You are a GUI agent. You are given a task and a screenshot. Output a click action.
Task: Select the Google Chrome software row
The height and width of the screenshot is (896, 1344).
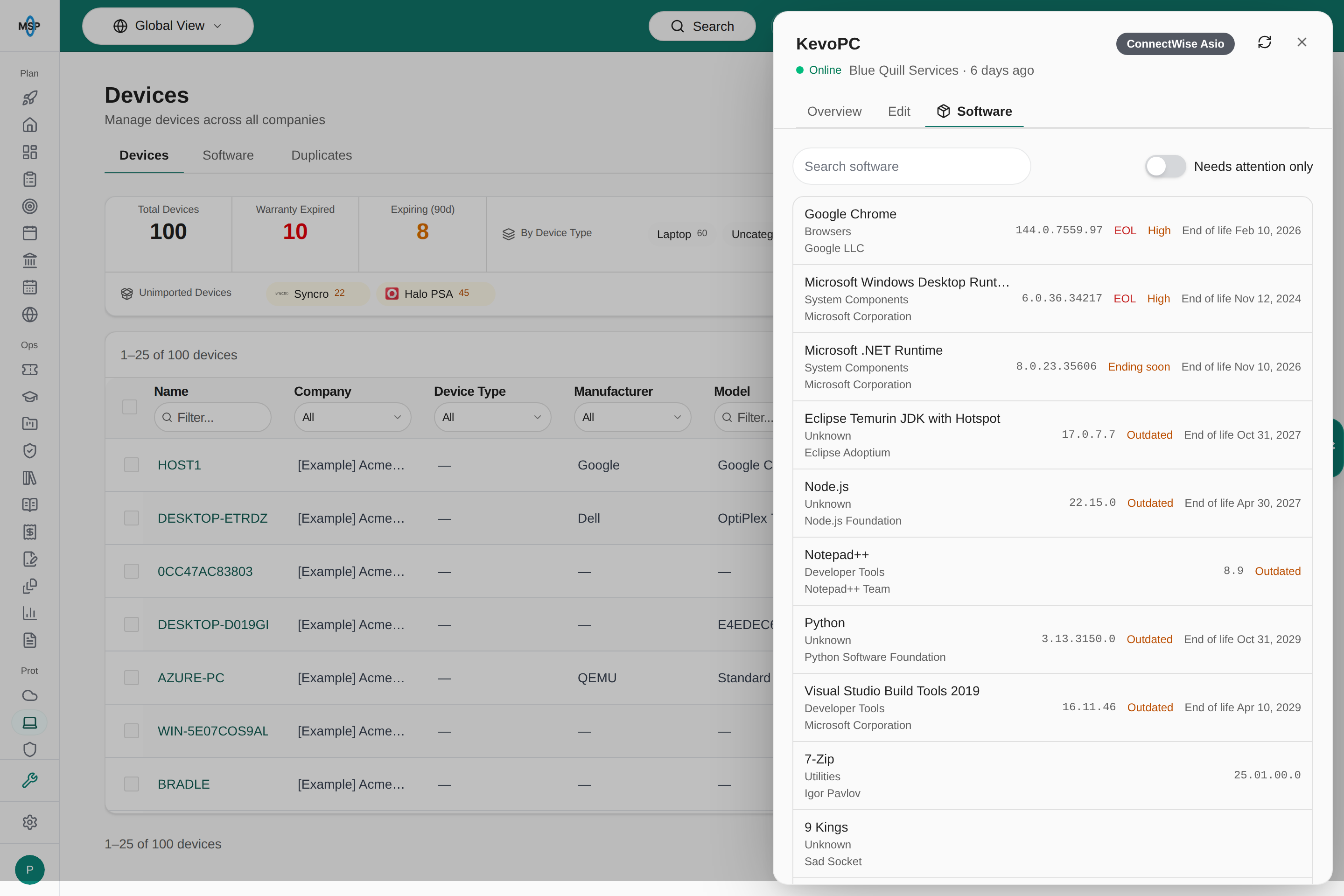coord(1053,231)
